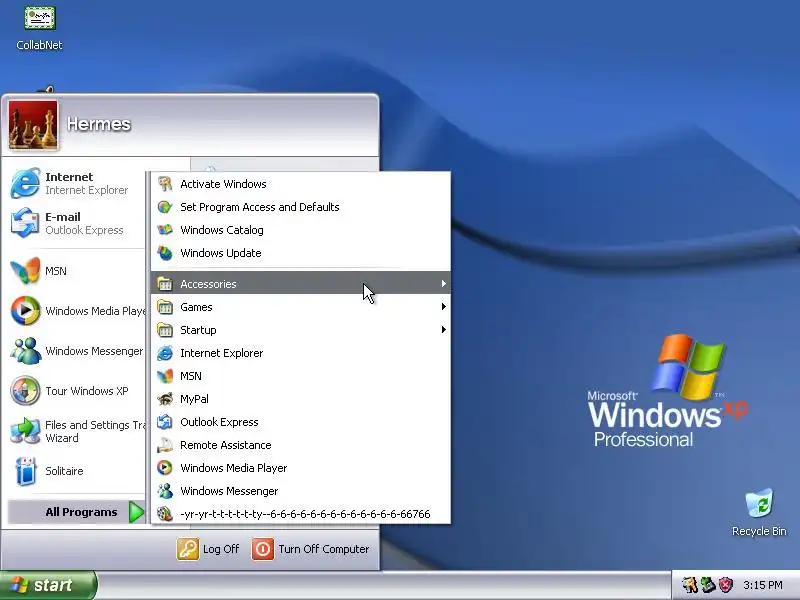Click the Games label in programs list

coord(196,307)
